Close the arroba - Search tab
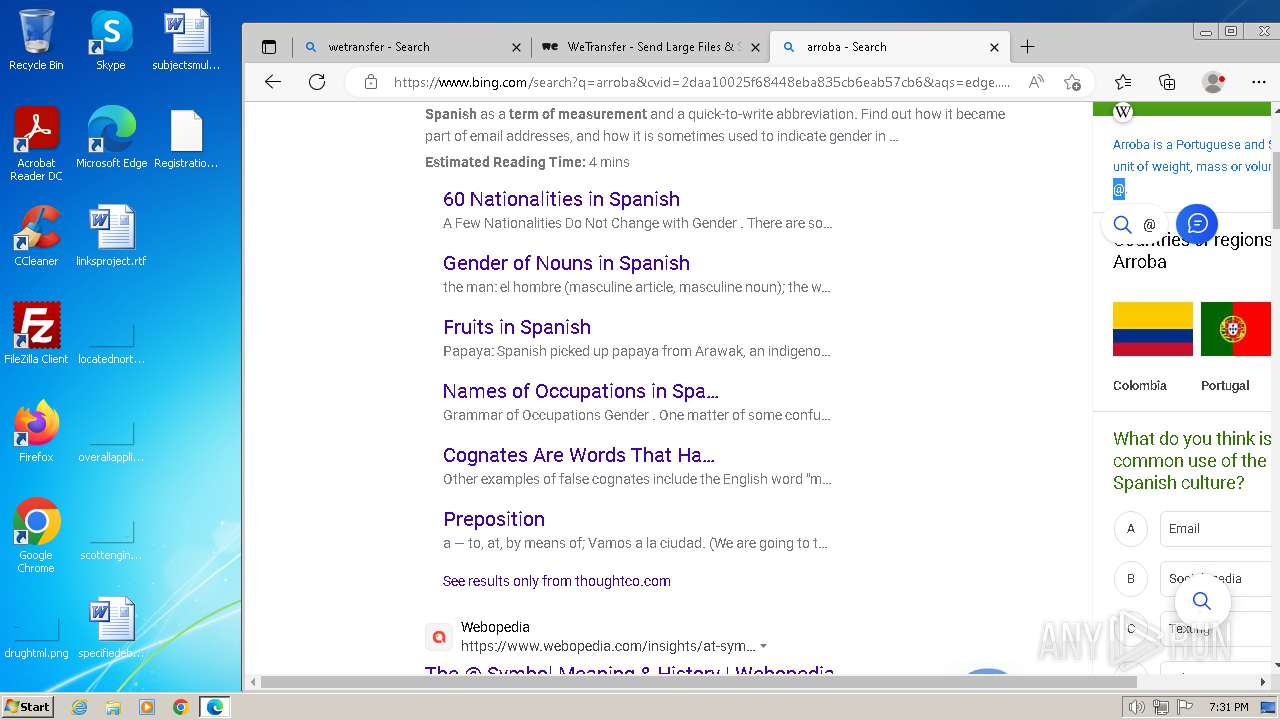 [994, 47]
